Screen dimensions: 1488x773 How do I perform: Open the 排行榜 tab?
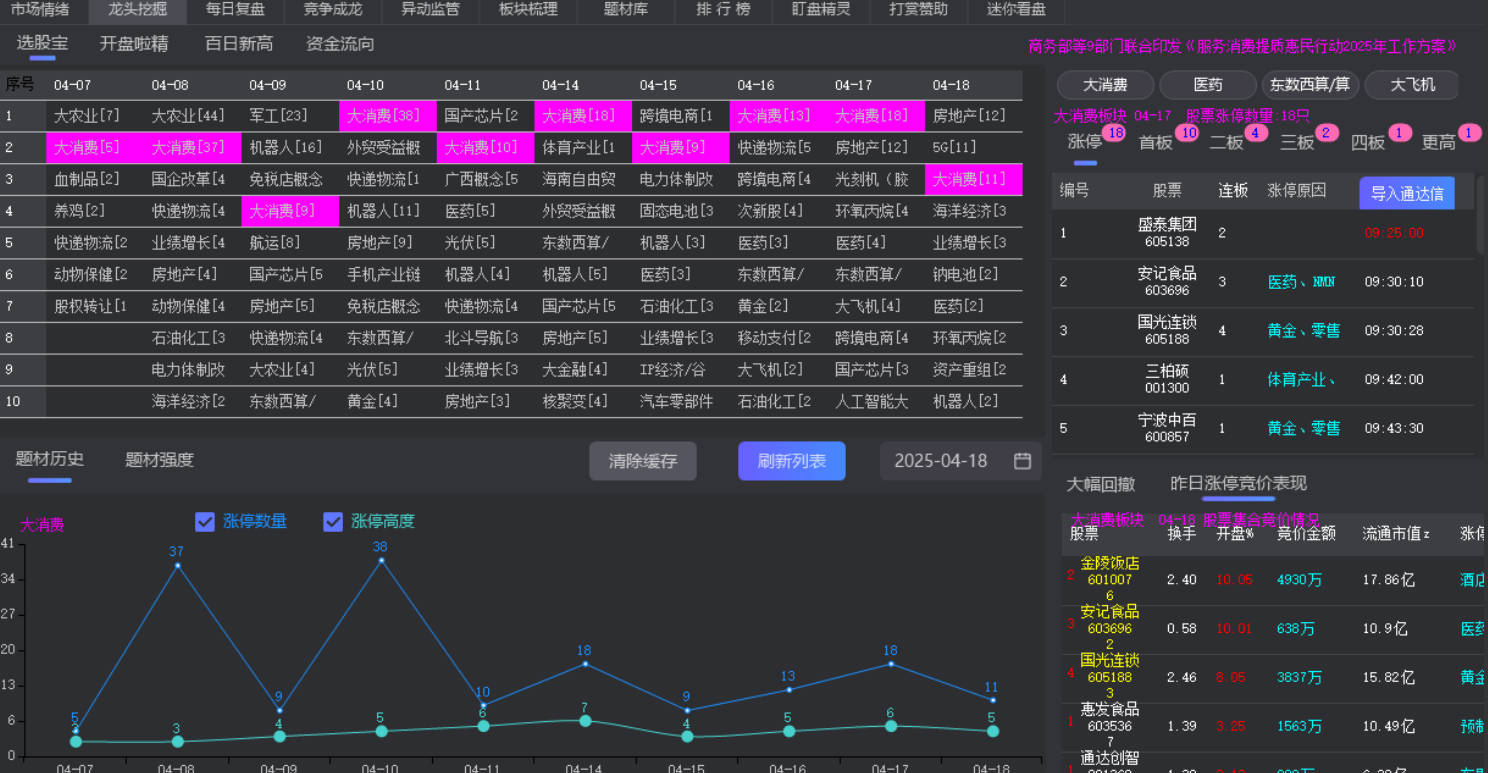[723, 10]
